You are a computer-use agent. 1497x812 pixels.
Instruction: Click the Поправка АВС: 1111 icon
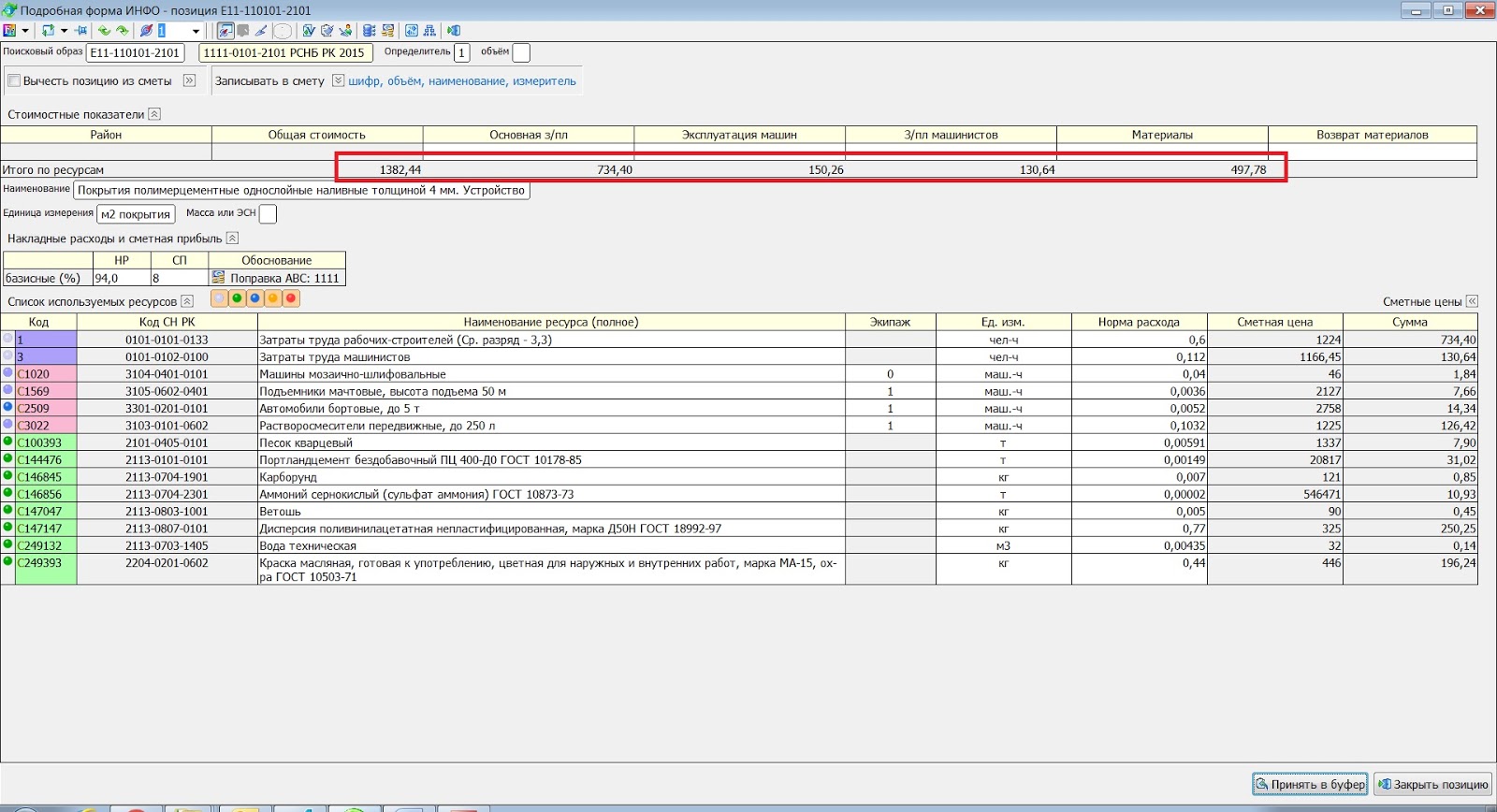pos(218,278)
